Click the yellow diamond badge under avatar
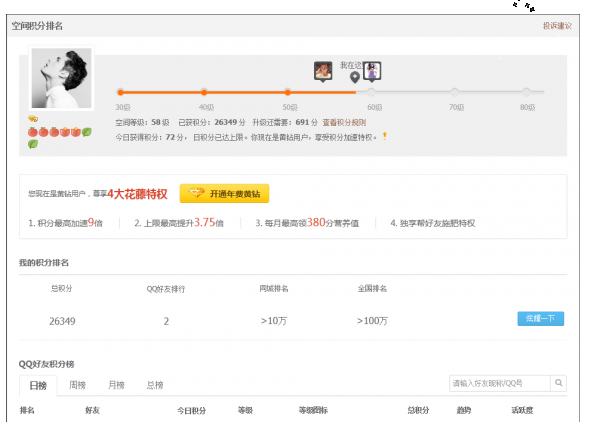600x422 pixels. click(33, 119)
